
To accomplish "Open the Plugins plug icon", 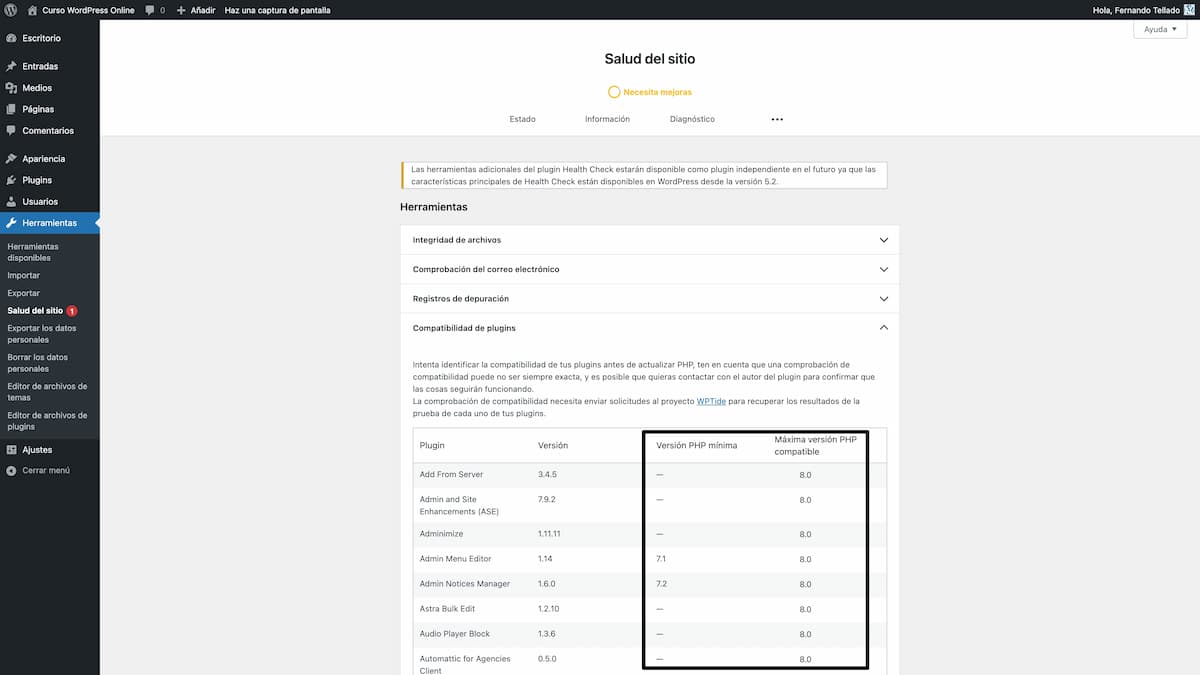I will [13, 180].
